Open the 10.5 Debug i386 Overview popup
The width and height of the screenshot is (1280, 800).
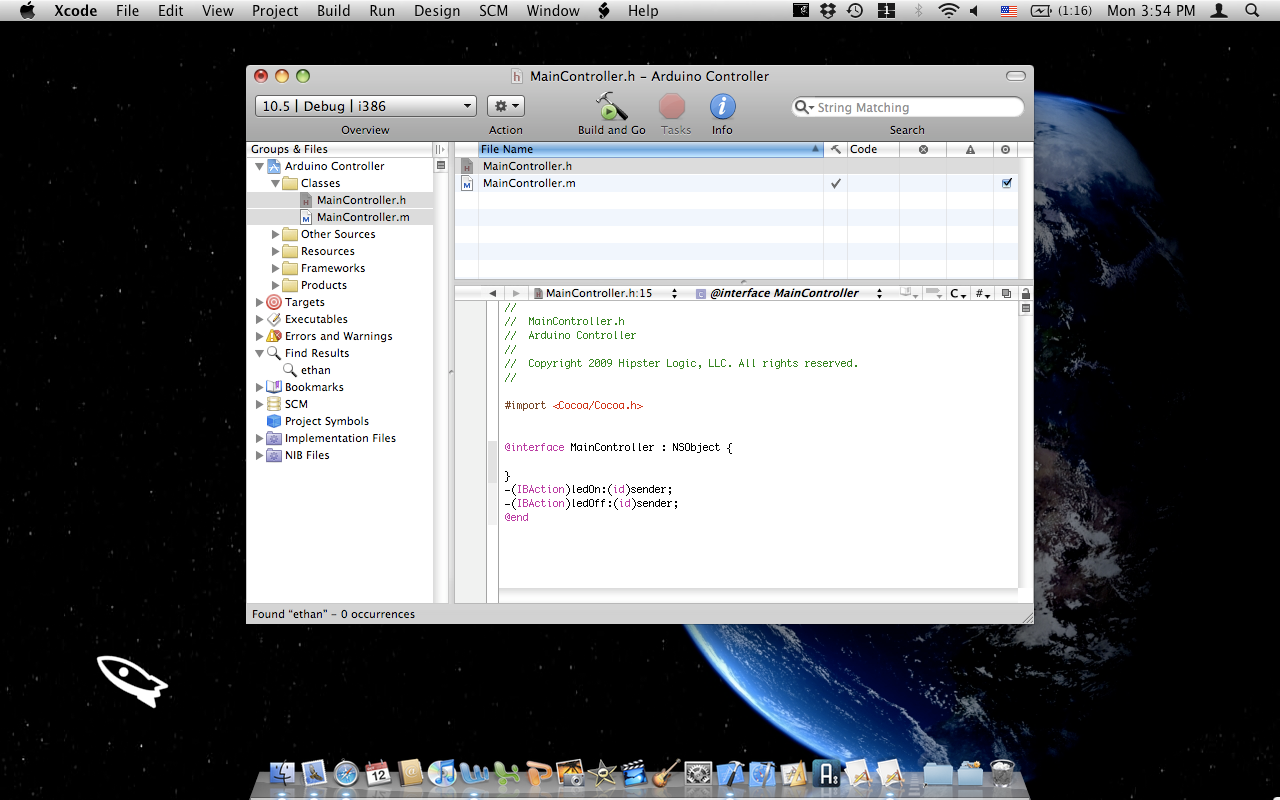(366, 106)
